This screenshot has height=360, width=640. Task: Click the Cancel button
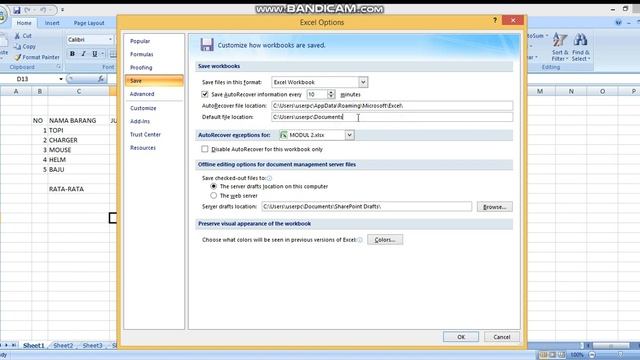point(501,337)
